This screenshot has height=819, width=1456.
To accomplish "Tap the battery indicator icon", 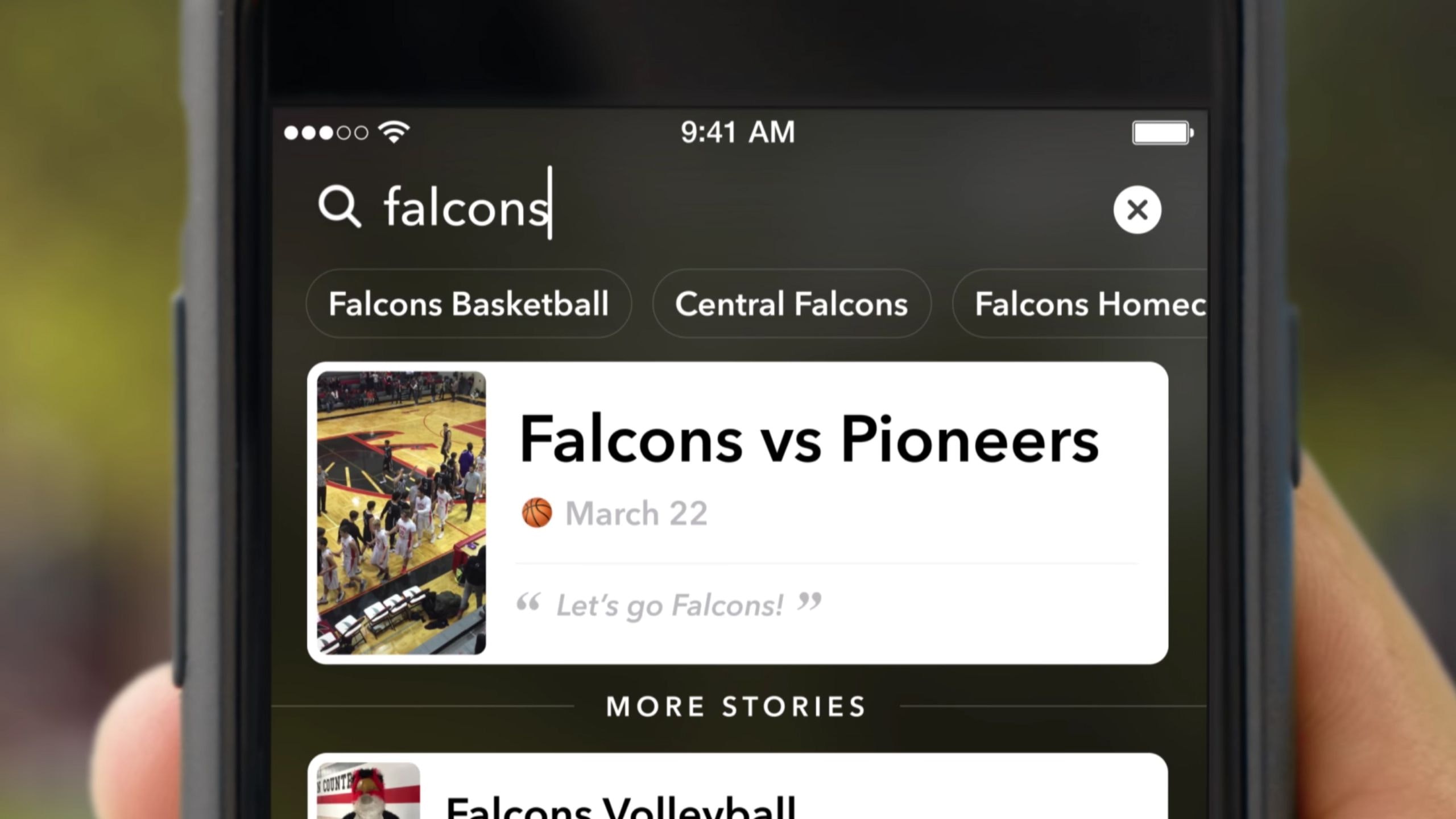I will pyautogui.click(x=1163, y=133).
